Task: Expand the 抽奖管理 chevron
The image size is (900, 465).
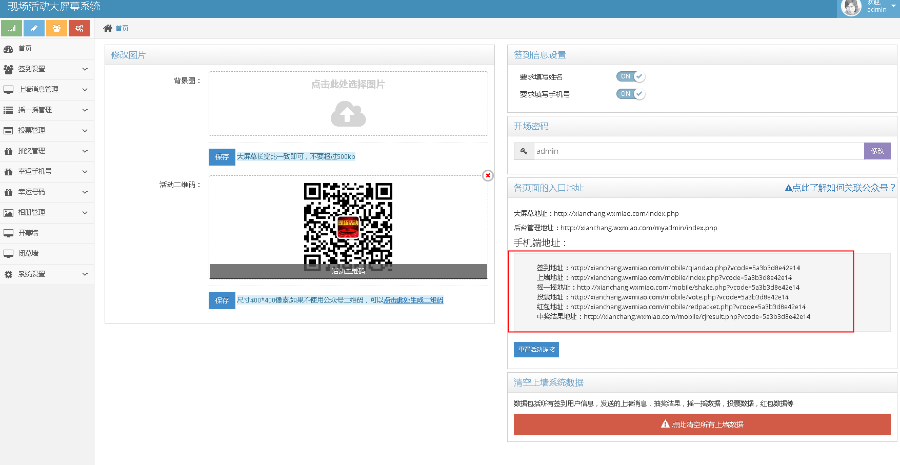Action: pos(85,151)
